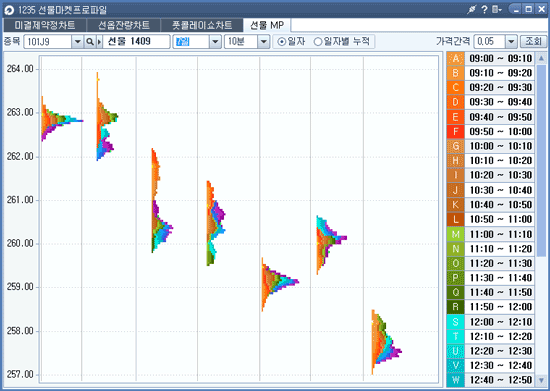Open the 선옵잔량차트 tab

[x=123, y=25]
